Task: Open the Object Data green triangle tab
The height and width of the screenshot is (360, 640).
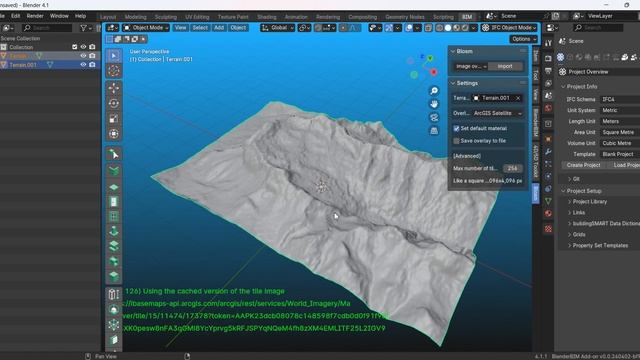Action: [548, 201]
